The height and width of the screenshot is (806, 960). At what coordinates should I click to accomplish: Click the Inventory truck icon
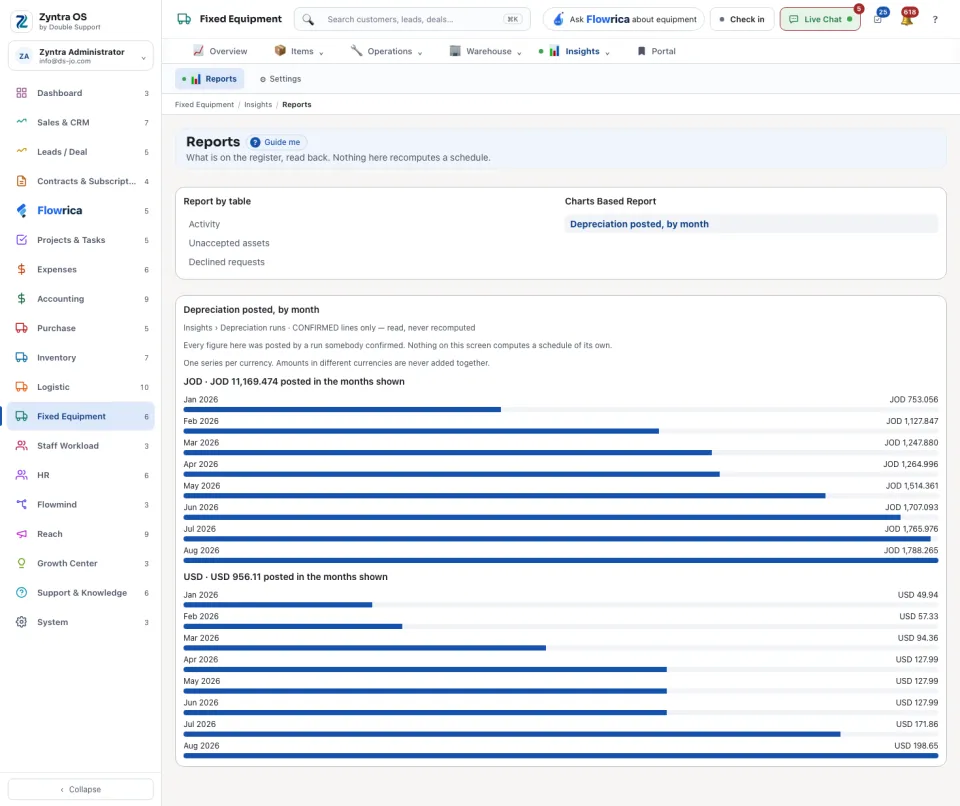[21, 357]
